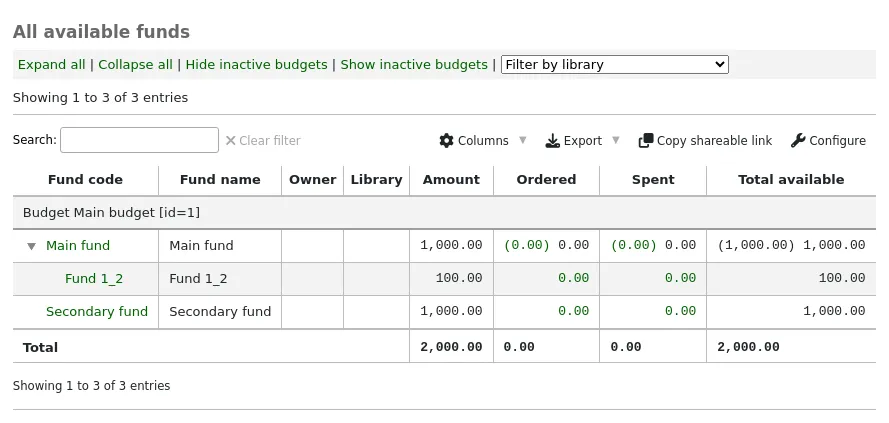Collapse the Main fund row triangle
Viewport: 889px width, 423px height.
[x=32, y=246]
